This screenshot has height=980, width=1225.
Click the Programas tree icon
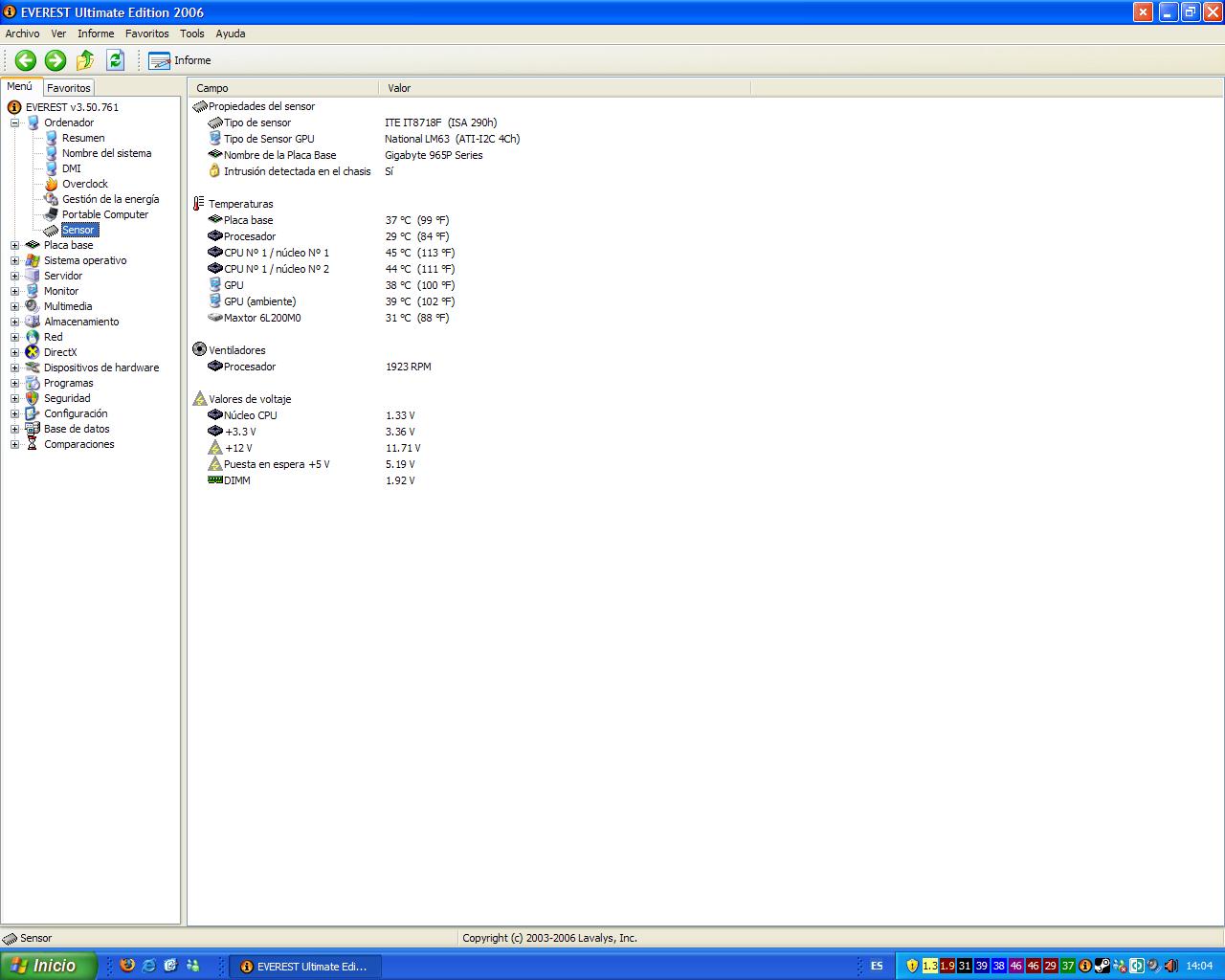tap(33, 383)
